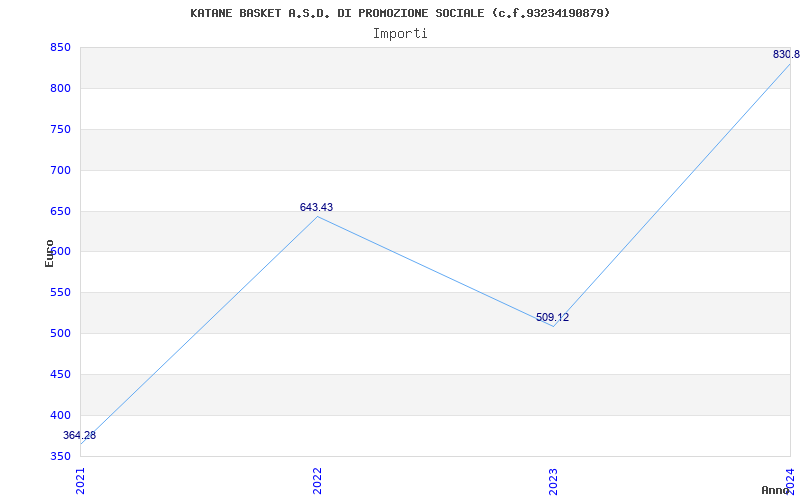Click the 400 y-axis value
Screen dimensions: 800x500
[x=60, y=415]
